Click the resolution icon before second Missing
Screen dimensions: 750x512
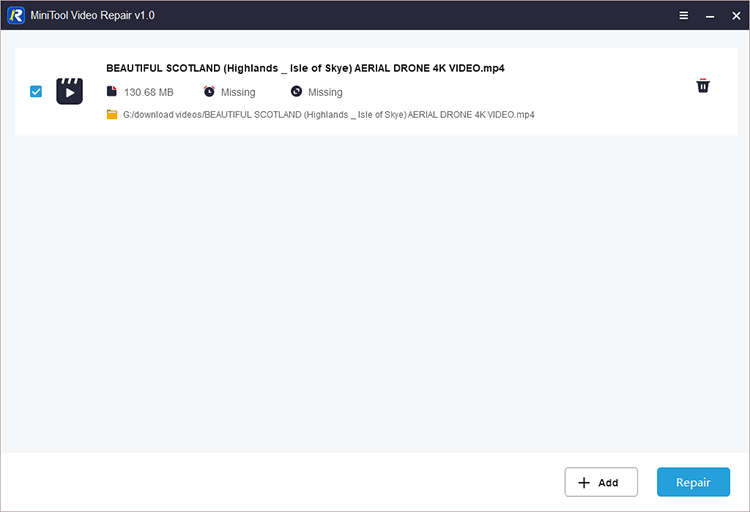pos(296,92)
